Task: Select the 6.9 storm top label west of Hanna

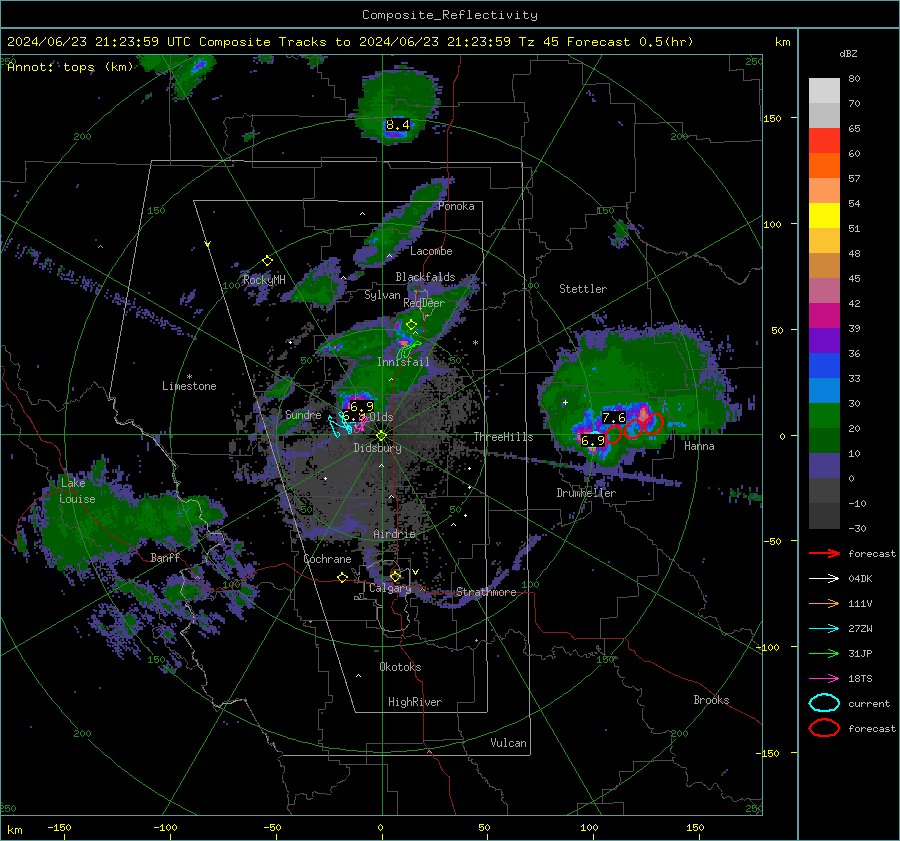Action: point(593,441)
